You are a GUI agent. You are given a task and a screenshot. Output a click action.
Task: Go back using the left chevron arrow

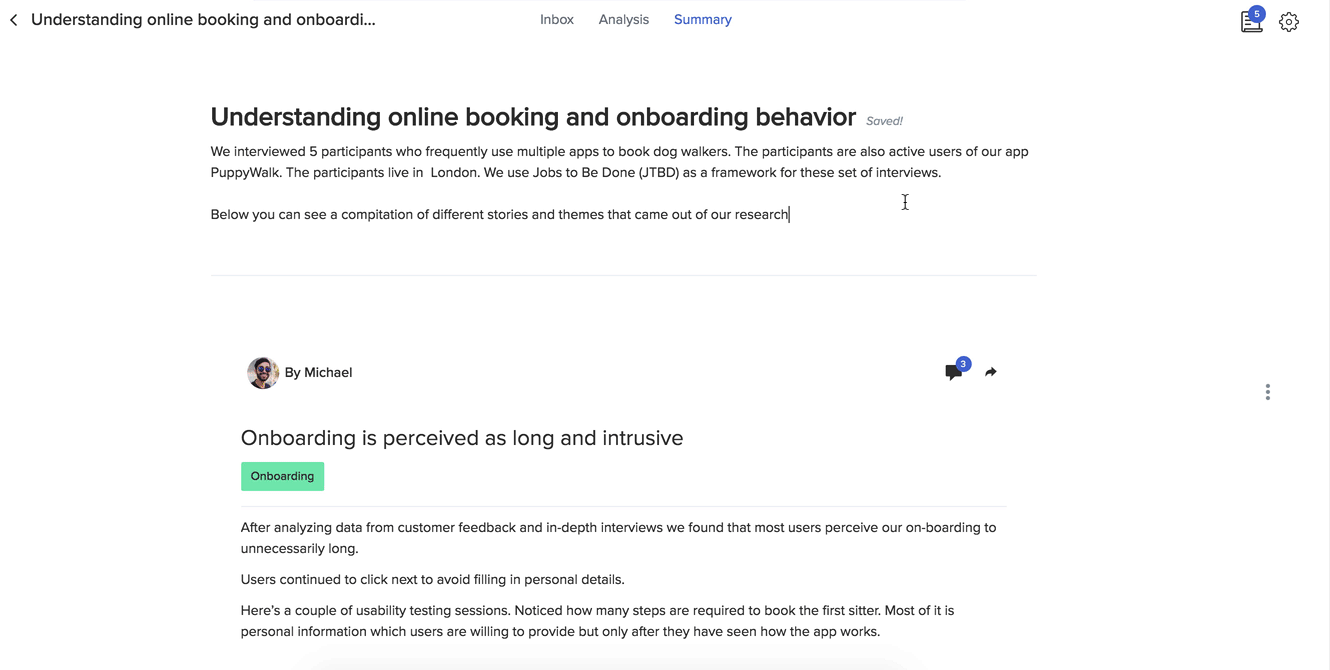pos(14,20)
